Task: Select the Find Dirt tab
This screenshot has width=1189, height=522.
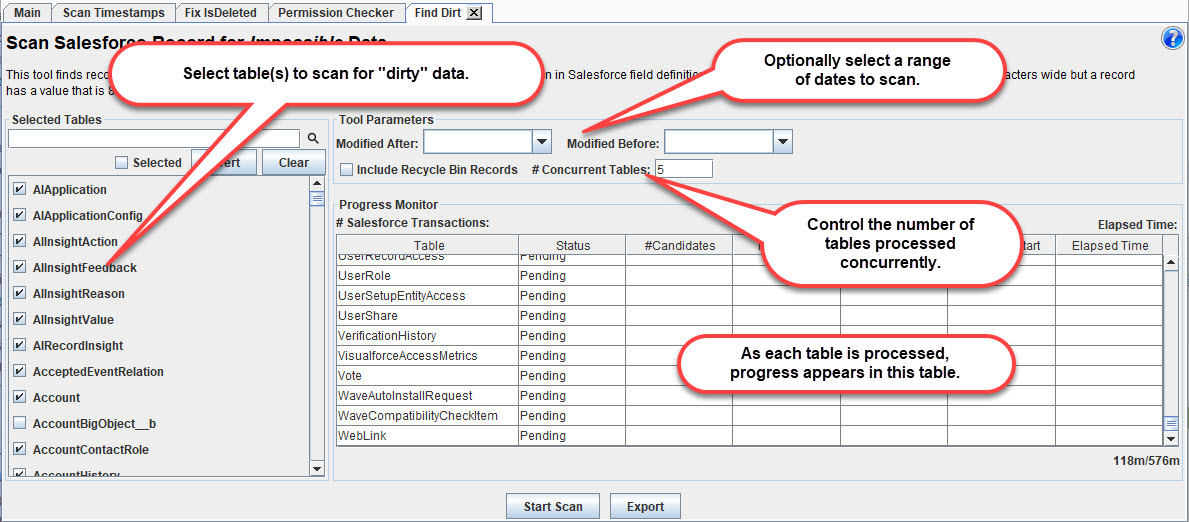Action: 437,13
